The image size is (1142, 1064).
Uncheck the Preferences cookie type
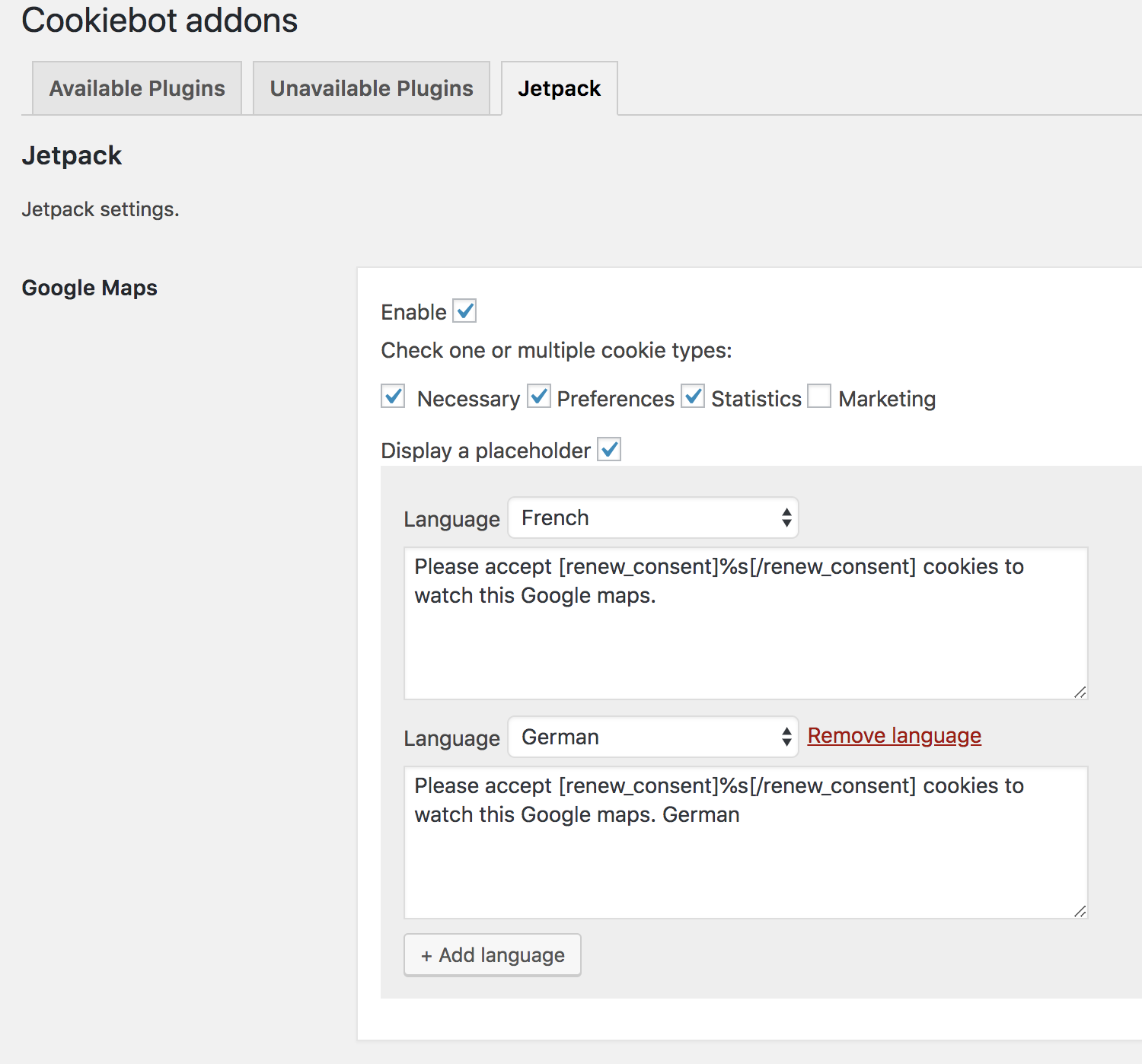(539, 397)
